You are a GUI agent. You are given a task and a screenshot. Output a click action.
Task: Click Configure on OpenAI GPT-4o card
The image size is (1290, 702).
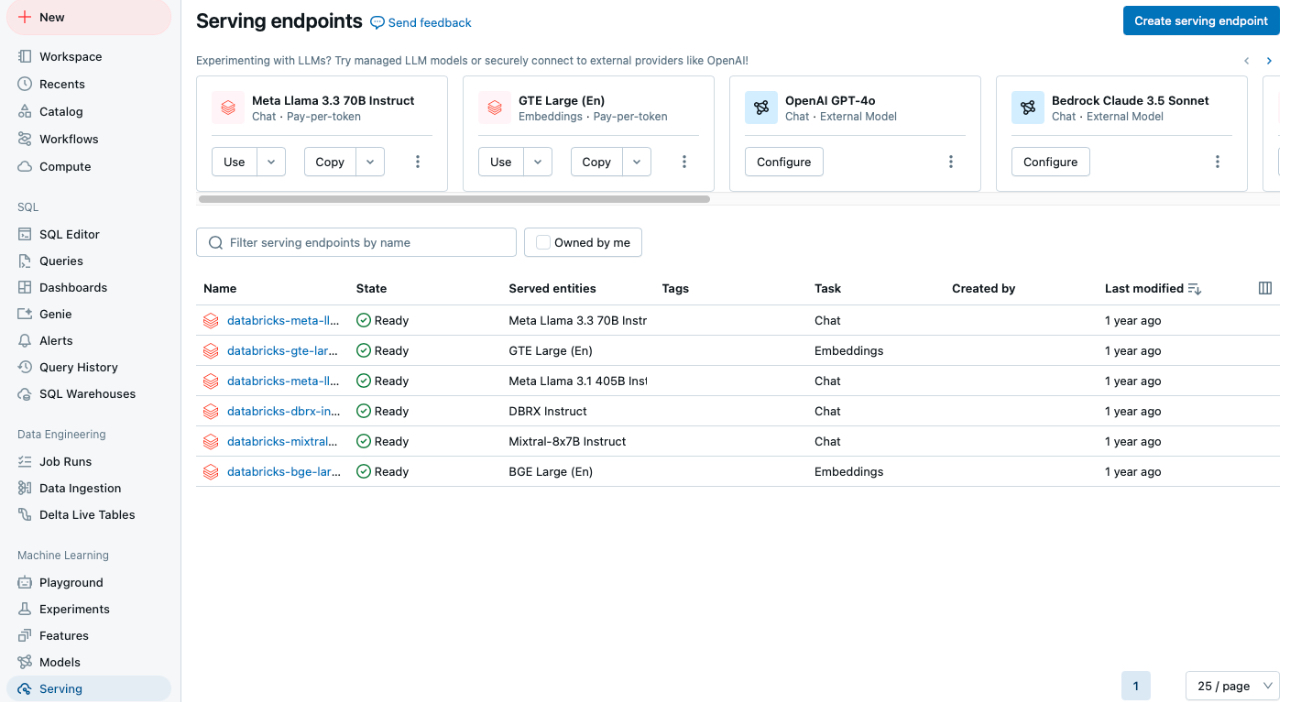(x=784, y=162)
